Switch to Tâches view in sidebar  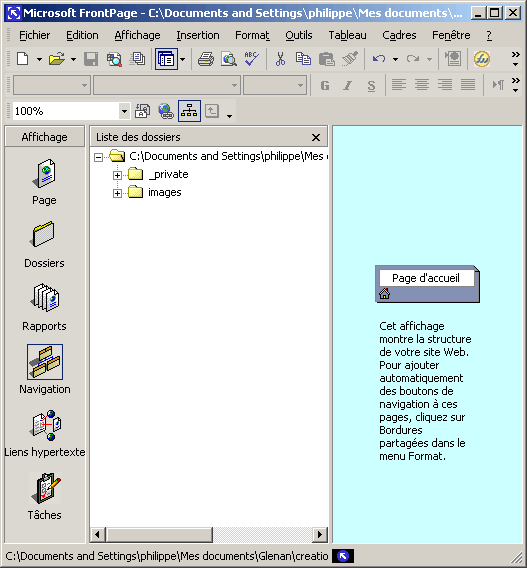point(45,496)
